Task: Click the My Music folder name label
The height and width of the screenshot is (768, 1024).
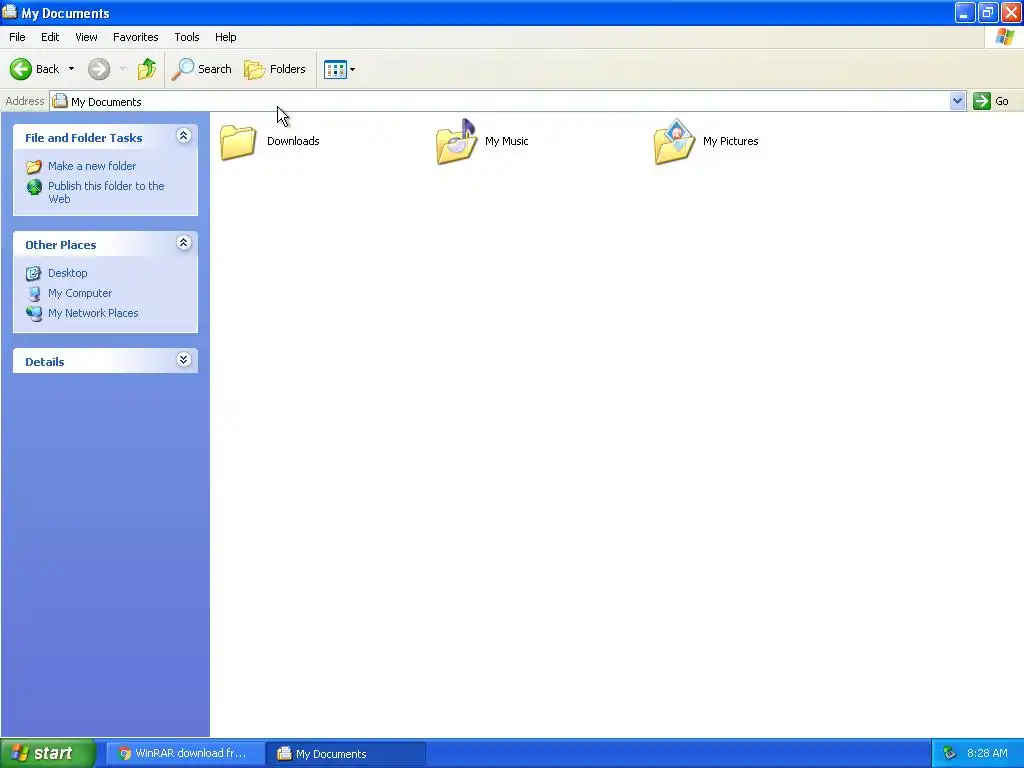Action: point(507,141)
